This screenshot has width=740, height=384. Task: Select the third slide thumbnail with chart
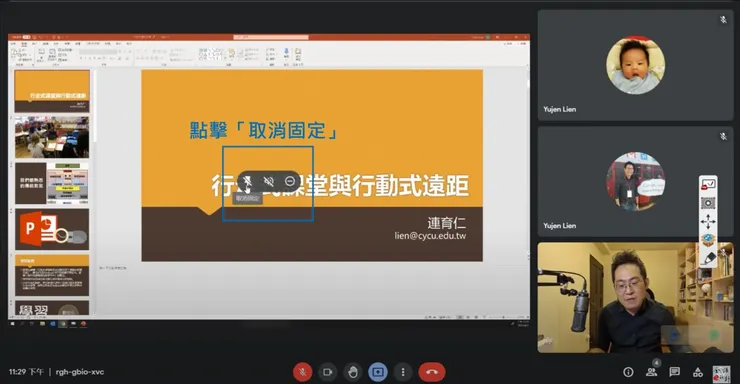[x=52, y=184]
